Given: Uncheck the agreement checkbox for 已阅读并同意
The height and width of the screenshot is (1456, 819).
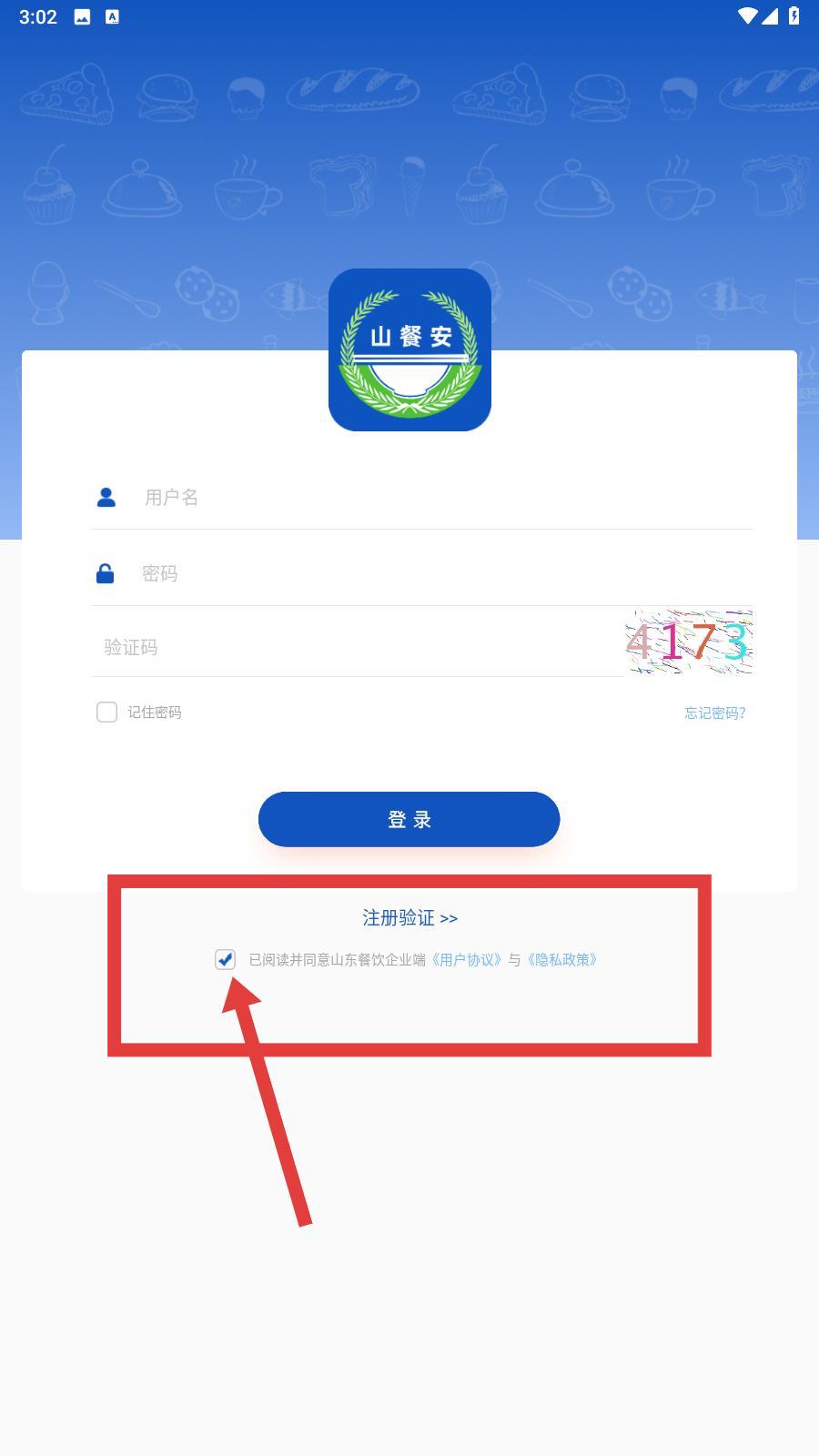Looking at the screenshot, I should click(225, 959).
